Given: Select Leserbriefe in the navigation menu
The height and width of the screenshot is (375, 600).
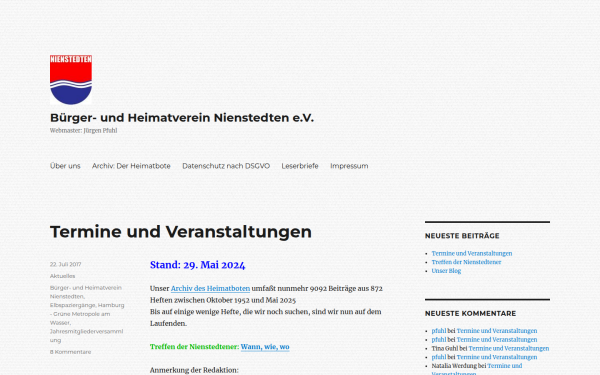Looking at the screenshot, I should [x=300, y=166].
